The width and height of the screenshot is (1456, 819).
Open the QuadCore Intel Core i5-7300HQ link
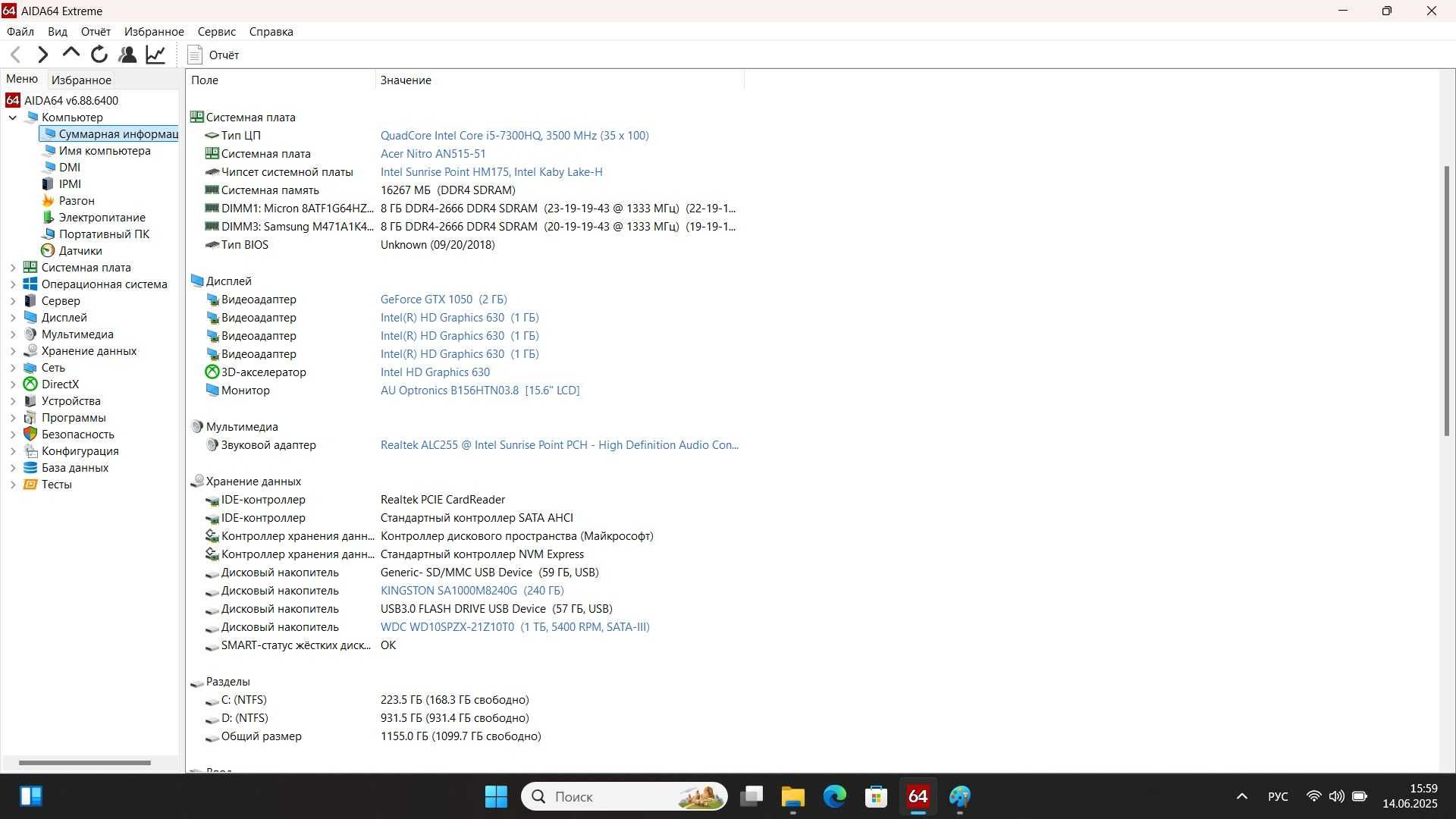click(514, 136)
